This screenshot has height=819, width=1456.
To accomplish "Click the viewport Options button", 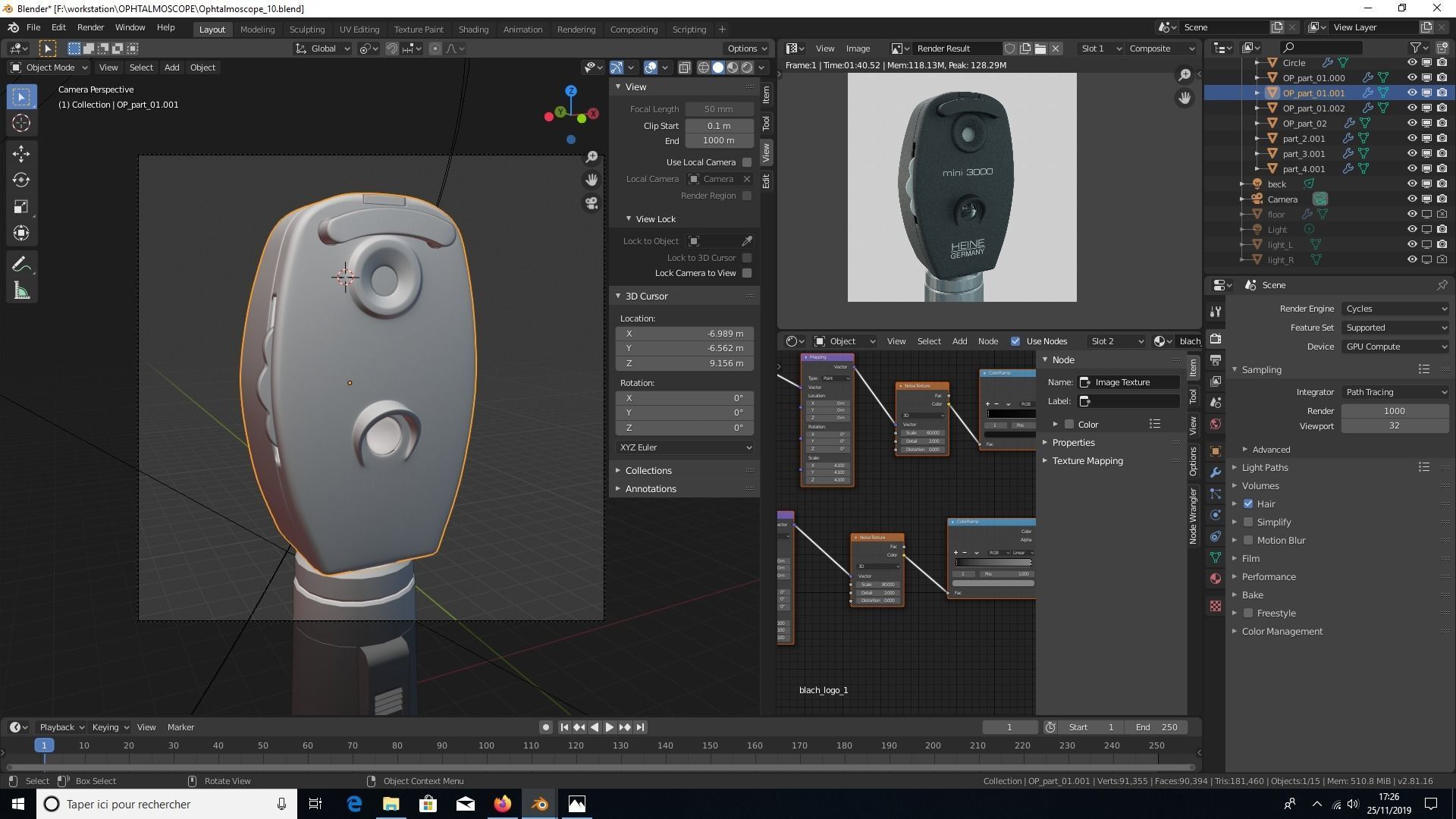I will click(x=747, y=49).
